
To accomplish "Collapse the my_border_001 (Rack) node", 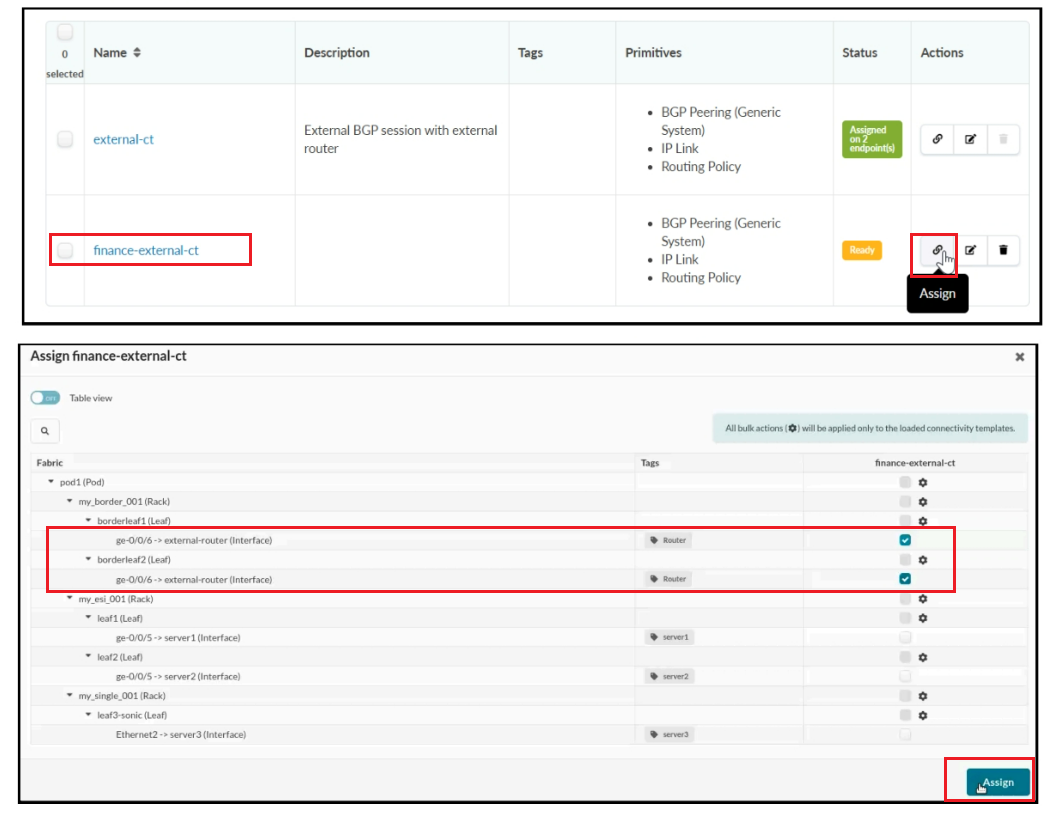I will tap(69, 501).
